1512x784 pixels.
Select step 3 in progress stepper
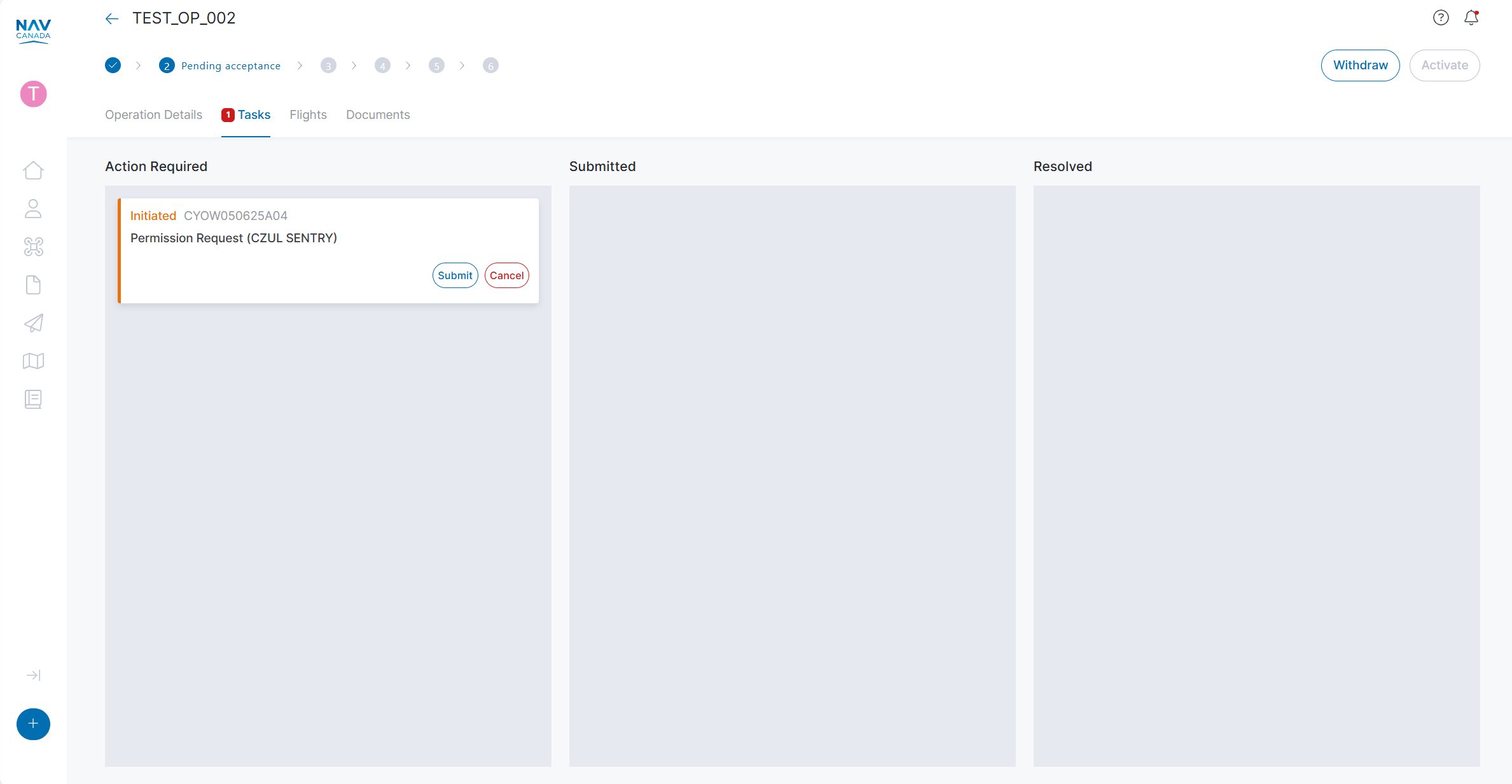pos(328,65)
